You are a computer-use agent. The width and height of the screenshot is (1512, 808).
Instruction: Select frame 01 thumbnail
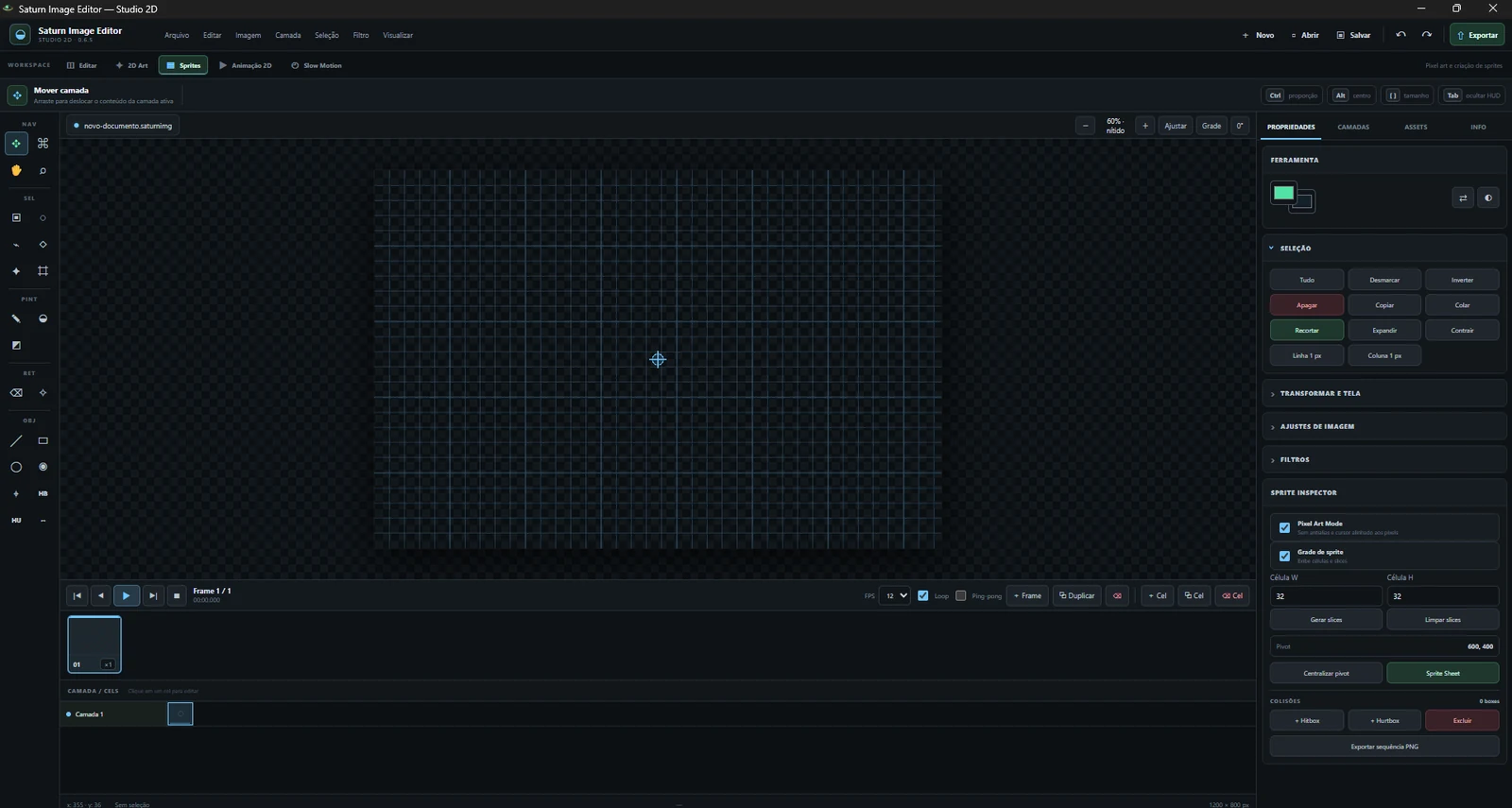pos(94,645)
